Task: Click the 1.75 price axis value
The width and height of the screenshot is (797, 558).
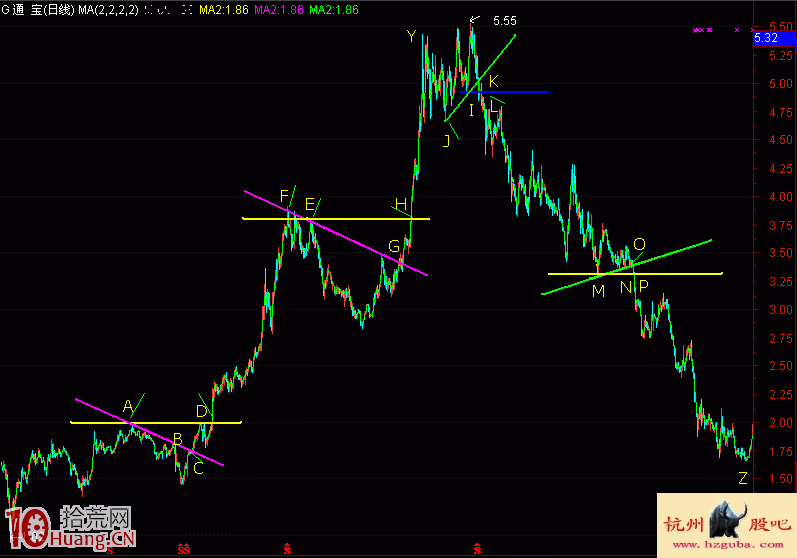Action: [781, 451]
